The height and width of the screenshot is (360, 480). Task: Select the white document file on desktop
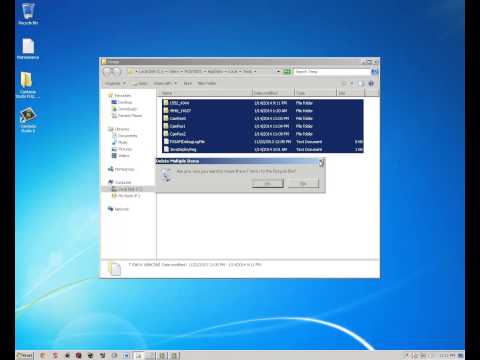pos(28,49)
